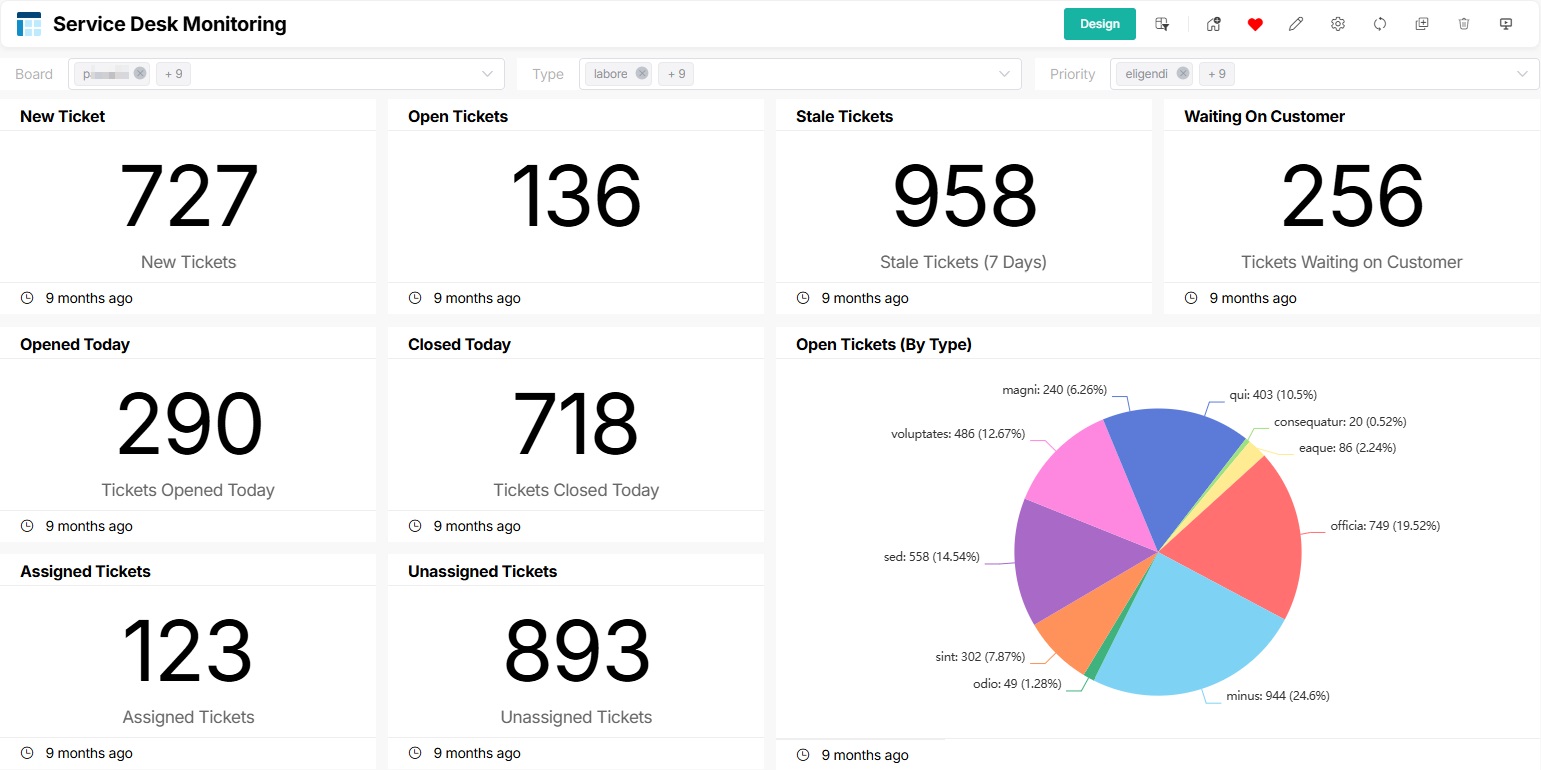This screenshot has height=770, width=1541.
Task: Remove the 'labore' tag from Type filter
Action: coord(642,73)
